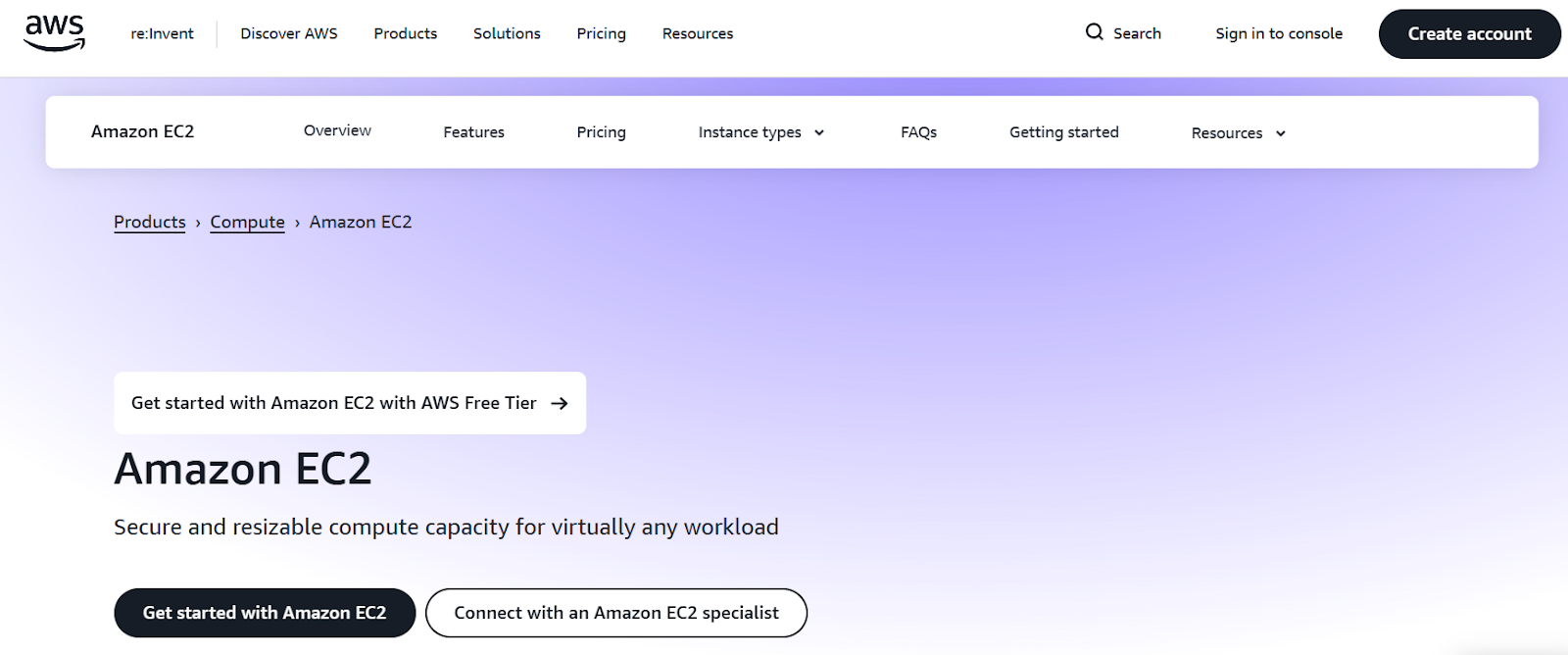Click Get started with Amazon EC2 button

265,613
